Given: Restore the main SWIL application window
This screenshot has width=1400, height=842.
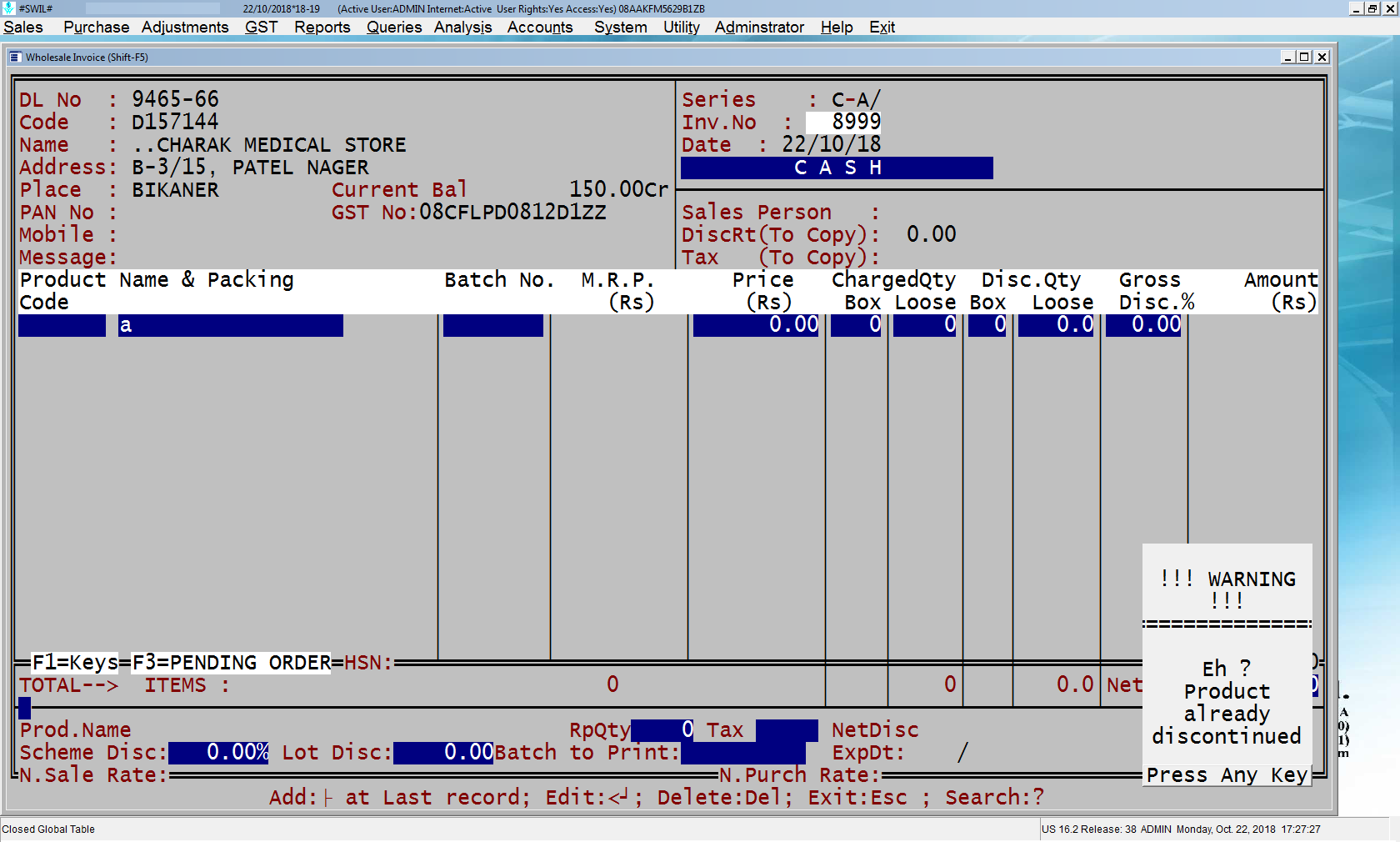Looking at the screenshot, I should coord(1372,8).
